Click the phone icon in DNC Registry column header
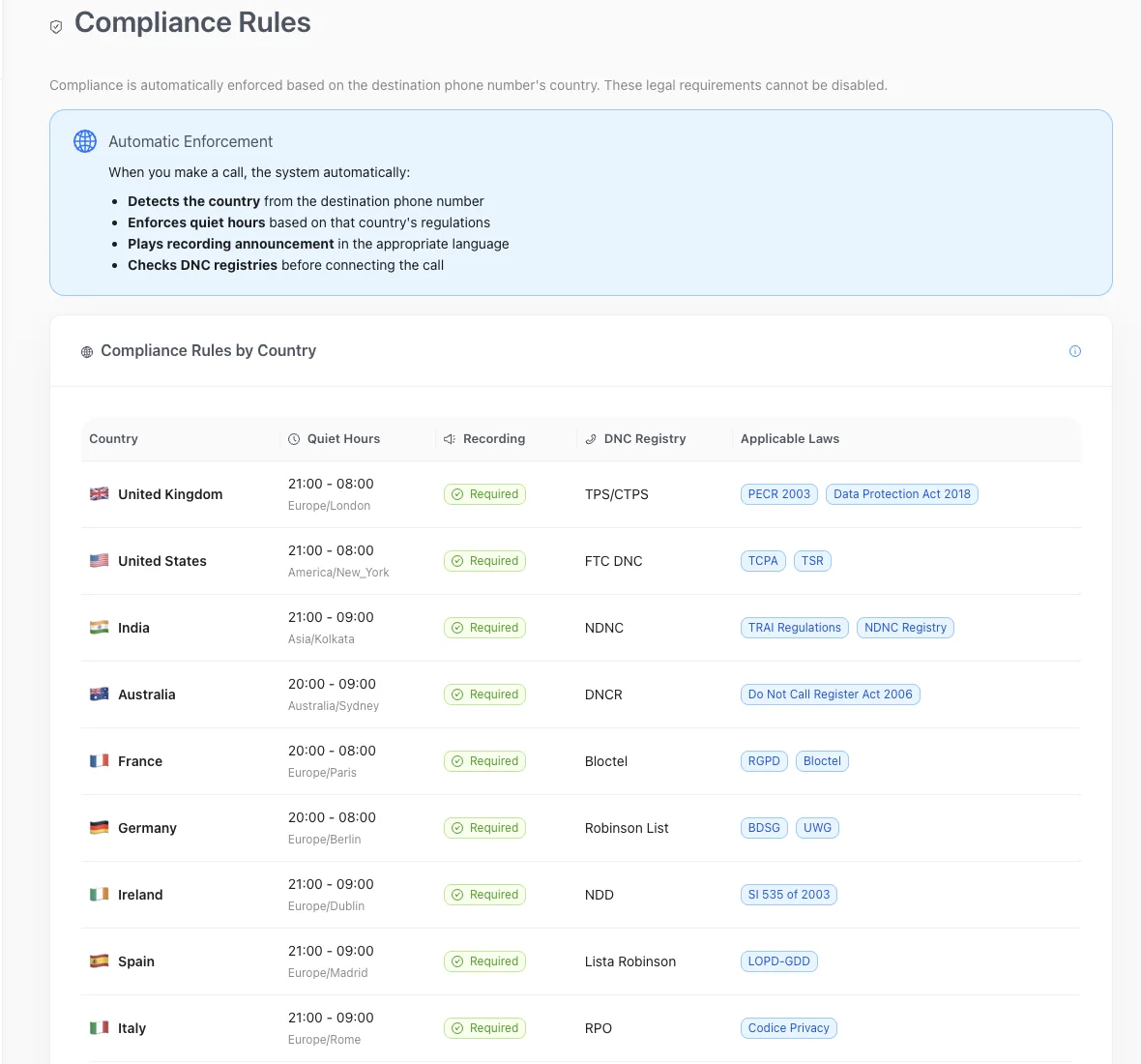 coord(591,439)
